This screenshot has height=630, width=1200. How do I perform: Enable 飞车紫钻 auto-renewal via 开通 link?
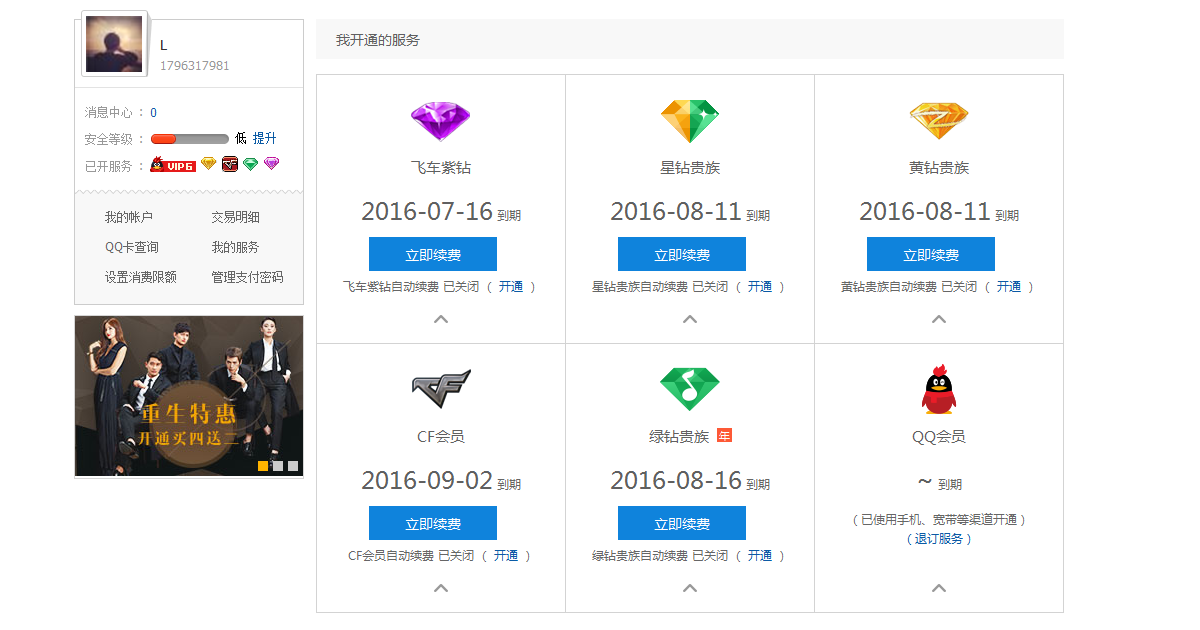511,287
